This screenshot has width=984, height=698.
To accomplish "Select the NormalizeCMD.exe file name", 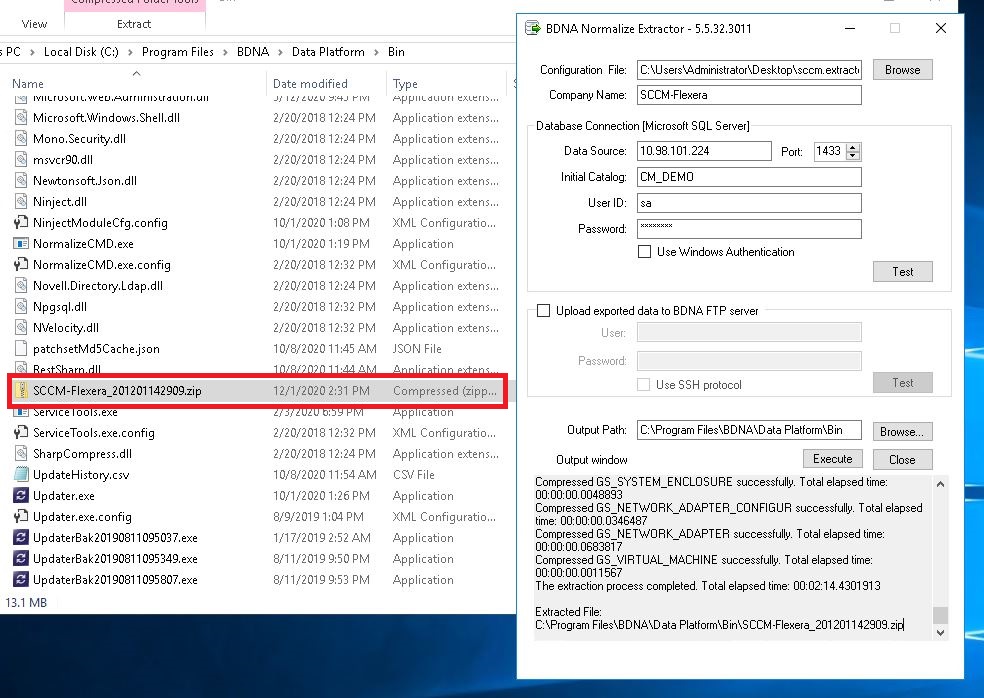I will tap(83, 244).
